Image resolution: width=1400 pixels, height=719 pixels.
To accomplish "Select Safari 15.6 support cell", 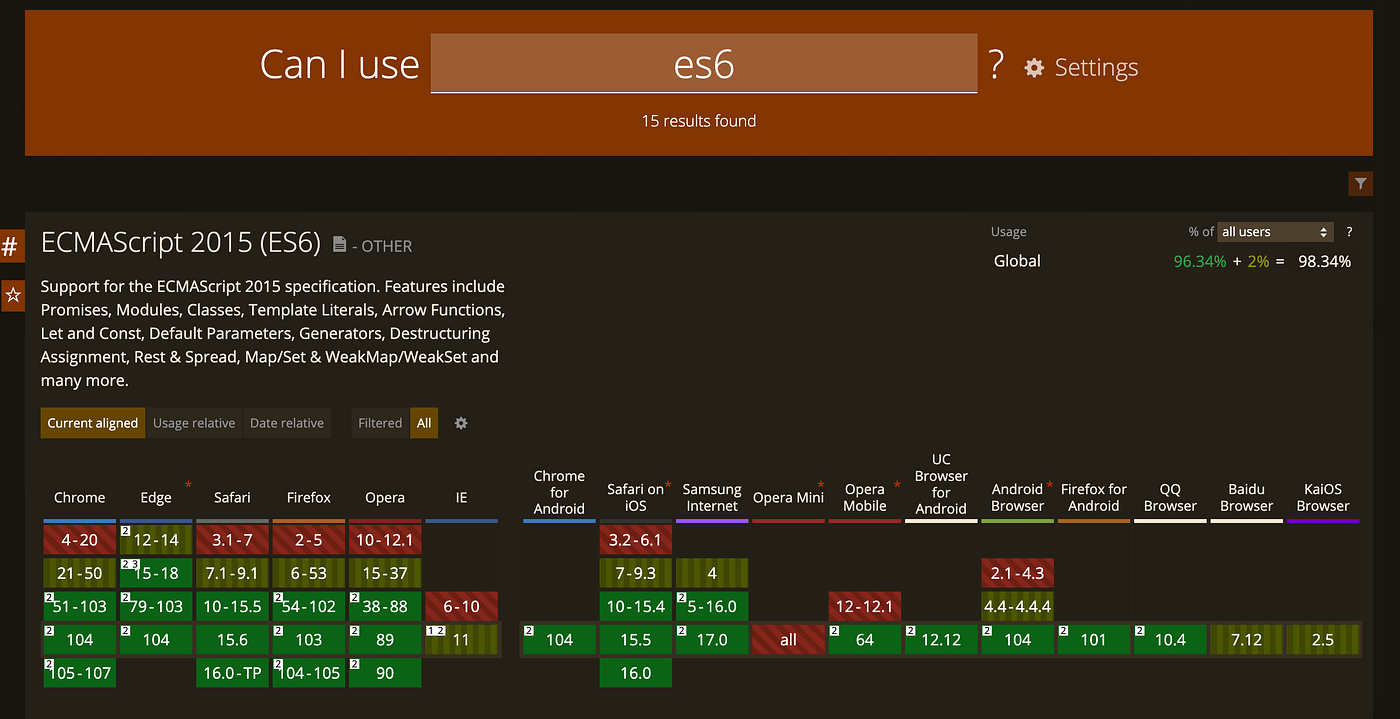I will tap(232, 640).
